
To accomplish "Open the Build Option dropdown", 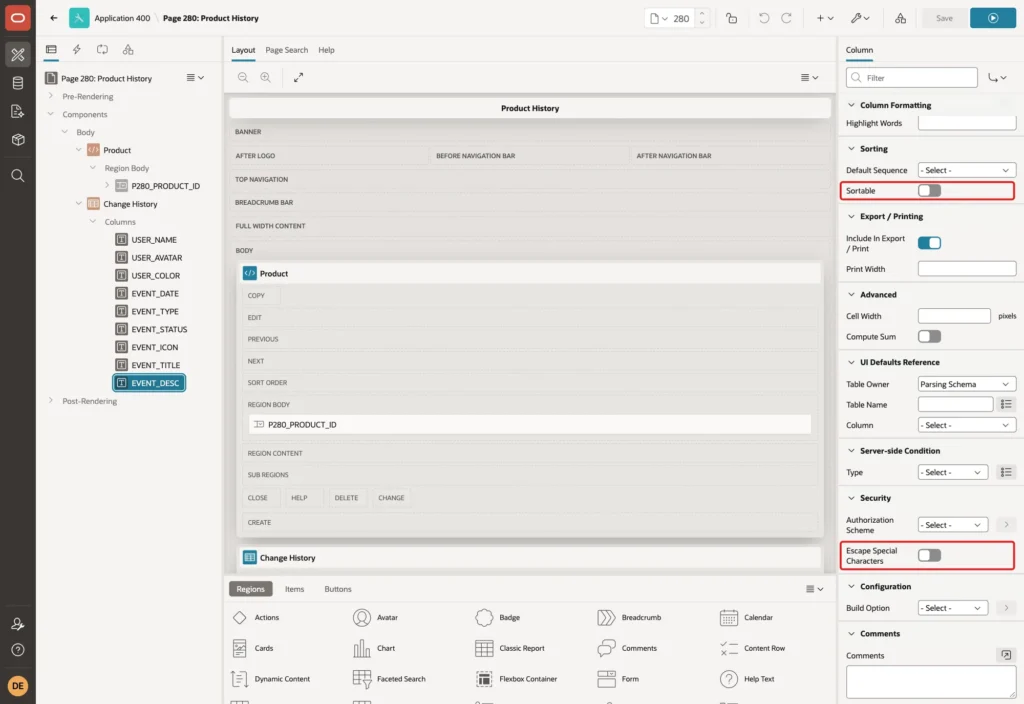I will (x=952, y=607).
